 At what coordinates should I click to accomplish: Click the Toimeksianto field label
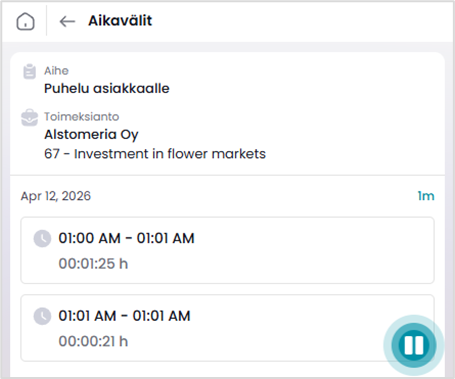click(x=82, y=117)
